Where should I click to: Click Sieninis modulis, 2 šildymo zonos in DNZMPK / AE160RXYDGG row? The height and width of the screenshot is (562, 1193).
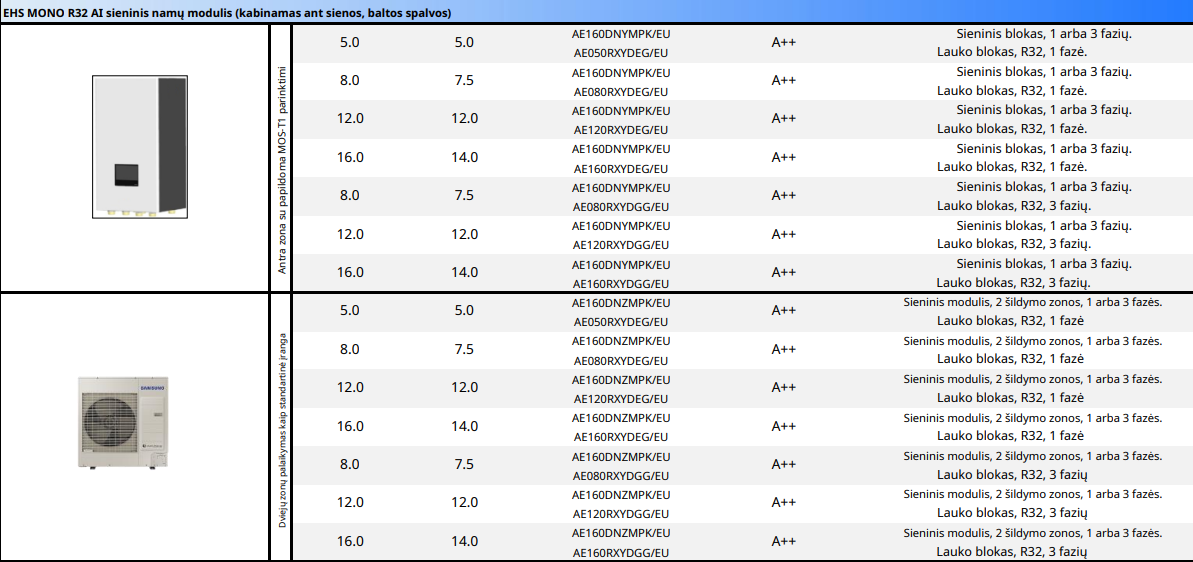[1033, 532]
